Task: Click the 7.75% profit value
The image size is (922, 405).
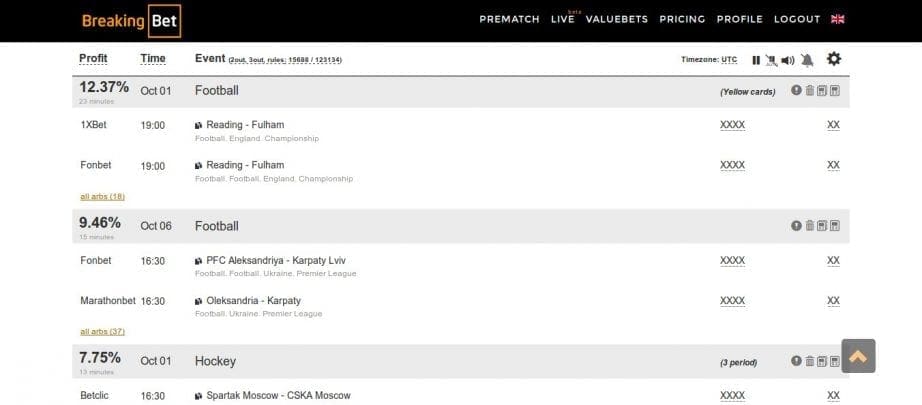Action: (x=100, y=358)
